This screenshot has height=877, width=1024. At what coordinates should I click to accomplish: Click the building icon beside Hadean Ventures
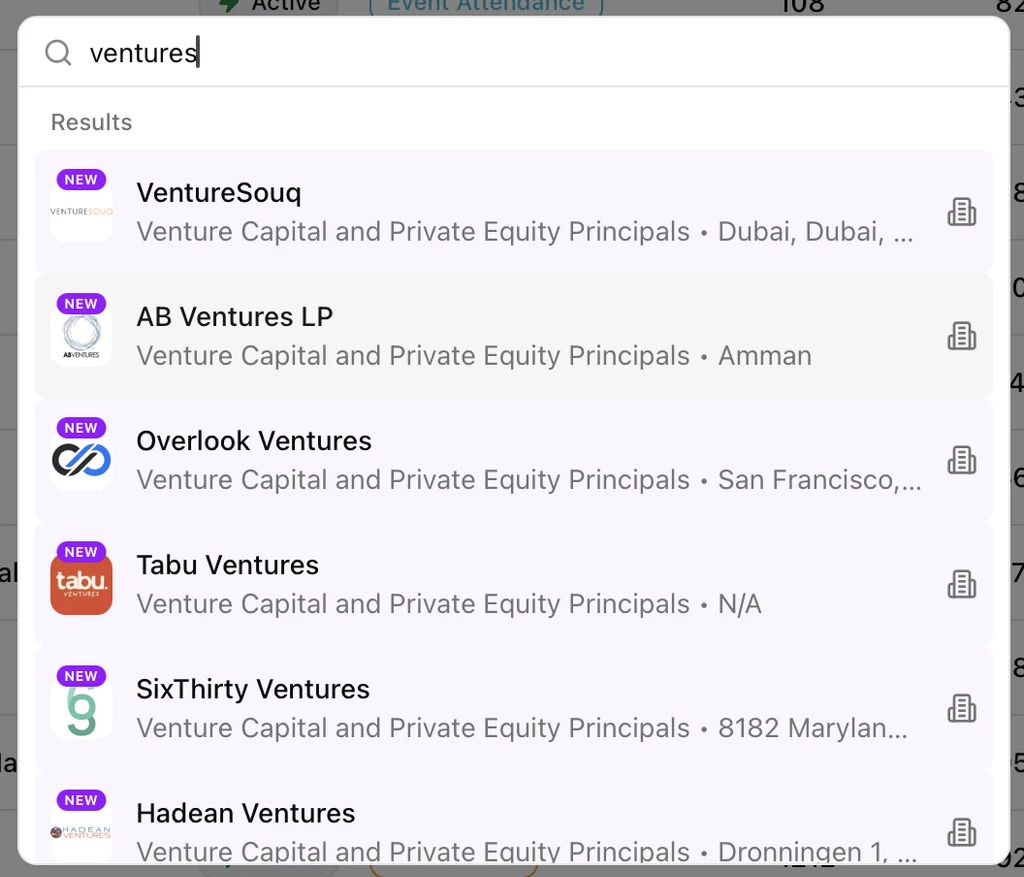pos(961,832)
